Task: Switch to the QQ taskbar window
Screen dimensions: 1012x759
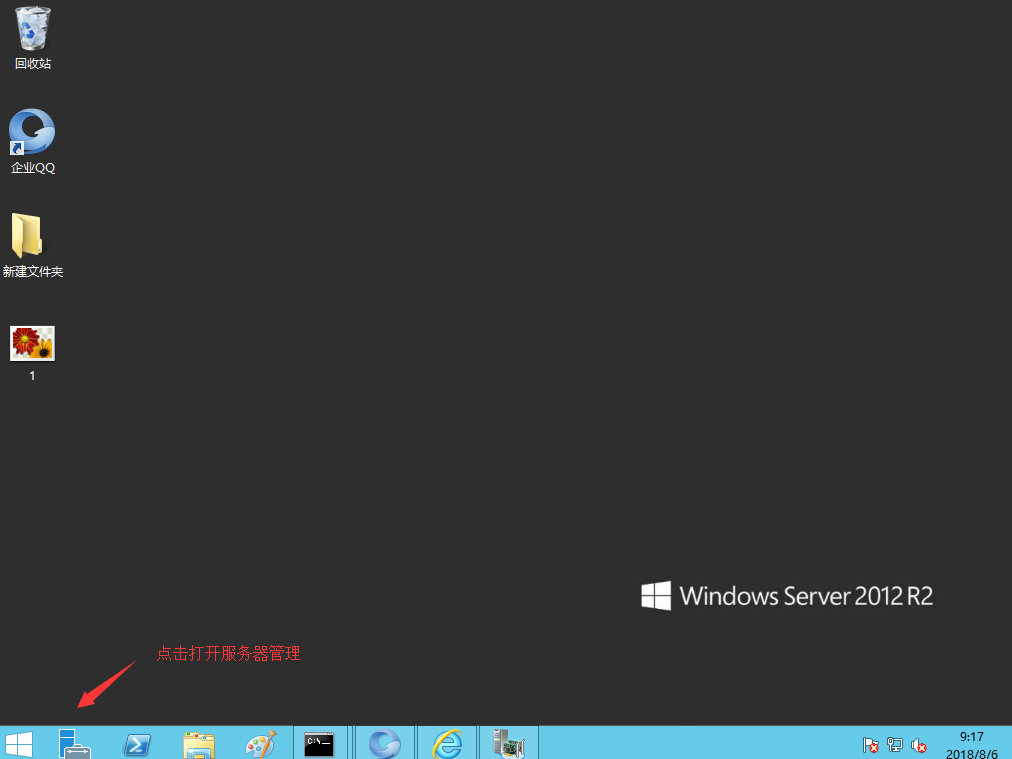Action: (x=384, y=744)
